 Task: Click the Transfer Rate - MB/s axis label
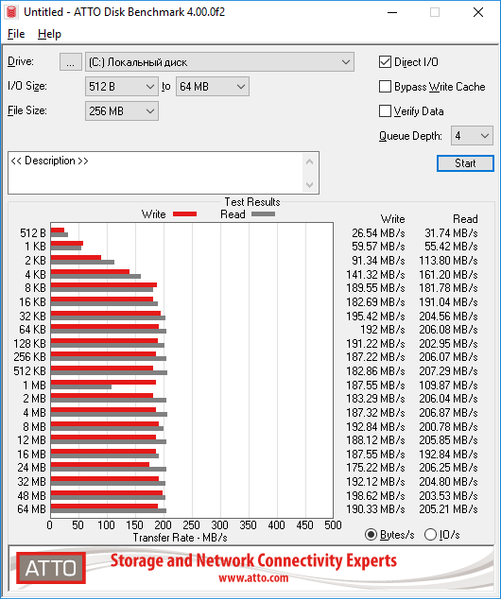click(180, 537)
